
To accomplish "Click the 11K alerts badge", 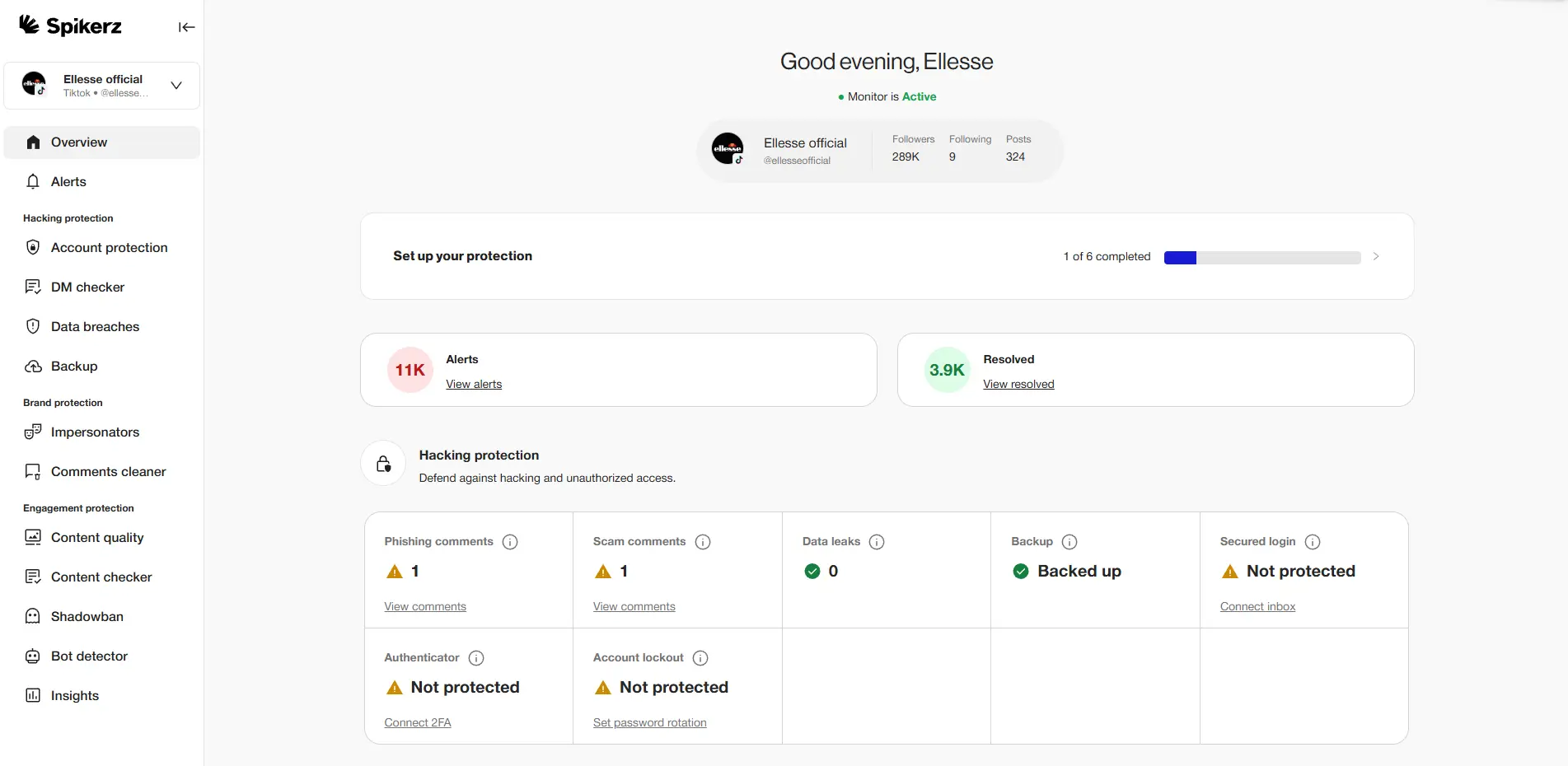I will point(410,370).
